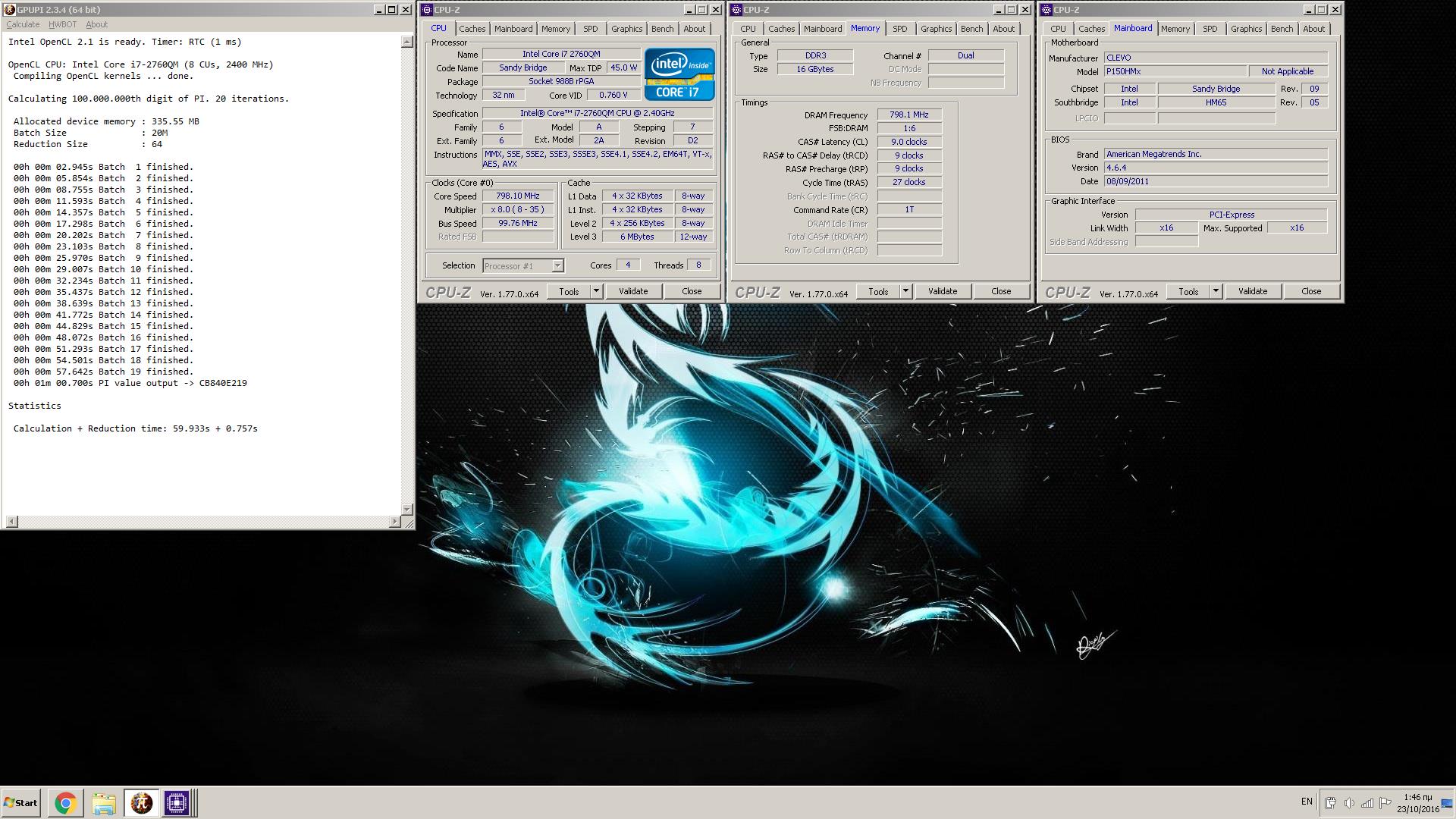Click Validate in first CPU-Z window
Image resolution: width=1456 pixels, height=819 pixels.
633,291
